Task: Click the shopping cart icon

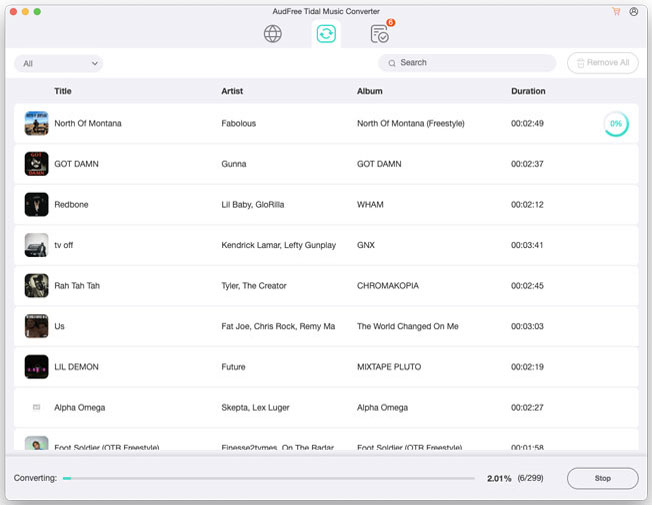Action: coord(616,11)
